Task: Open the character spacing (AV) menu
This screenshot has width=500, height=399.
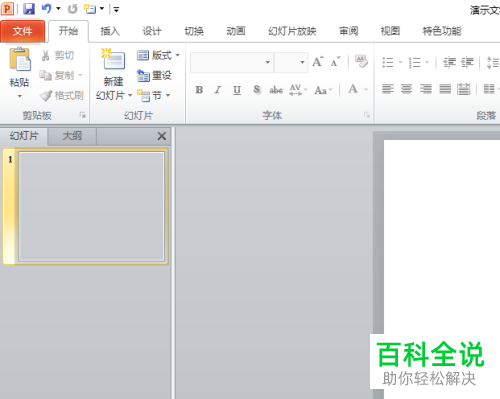Action: pos(298,90)
